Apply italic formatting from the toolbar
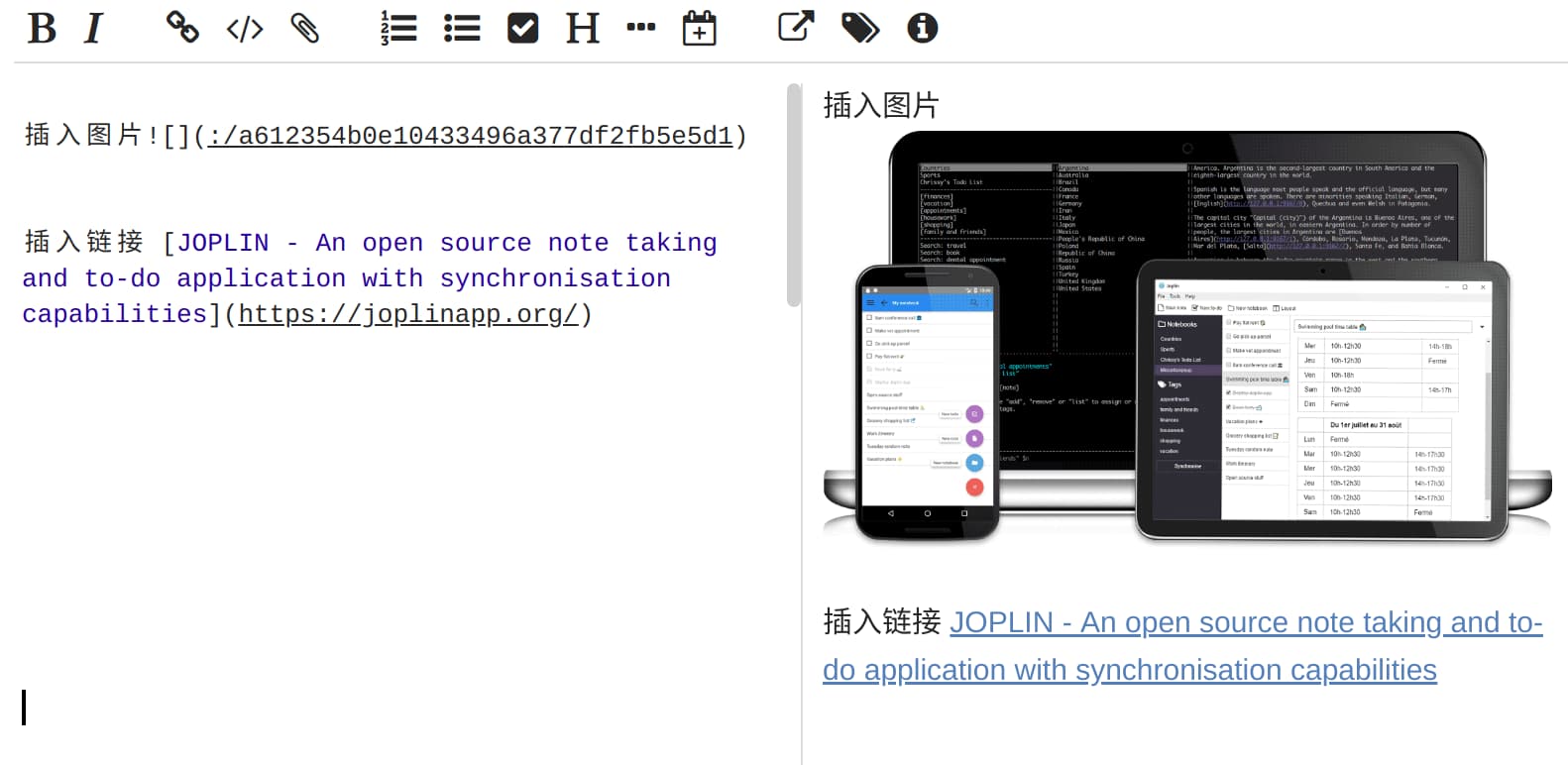Image resolution: width=1568 pixels, height=765 pixels. point(94,29)
